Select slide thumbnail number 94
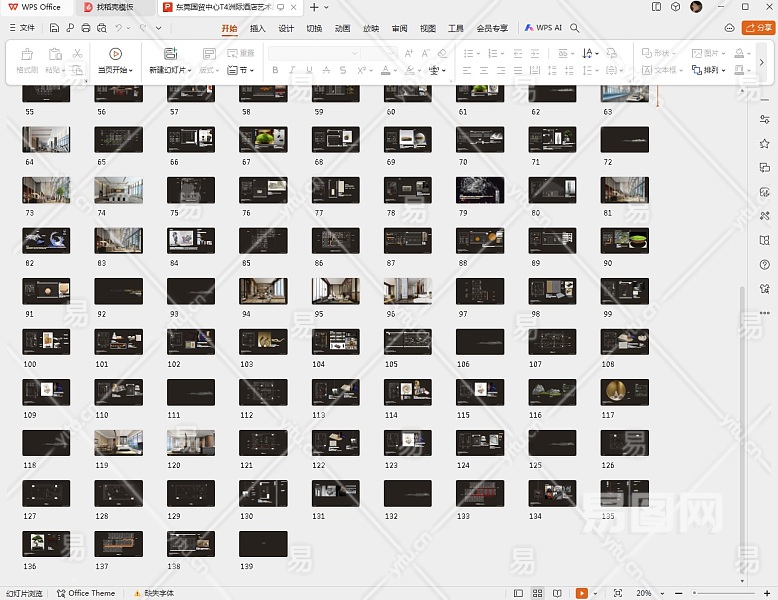 (x=263, y=291)
